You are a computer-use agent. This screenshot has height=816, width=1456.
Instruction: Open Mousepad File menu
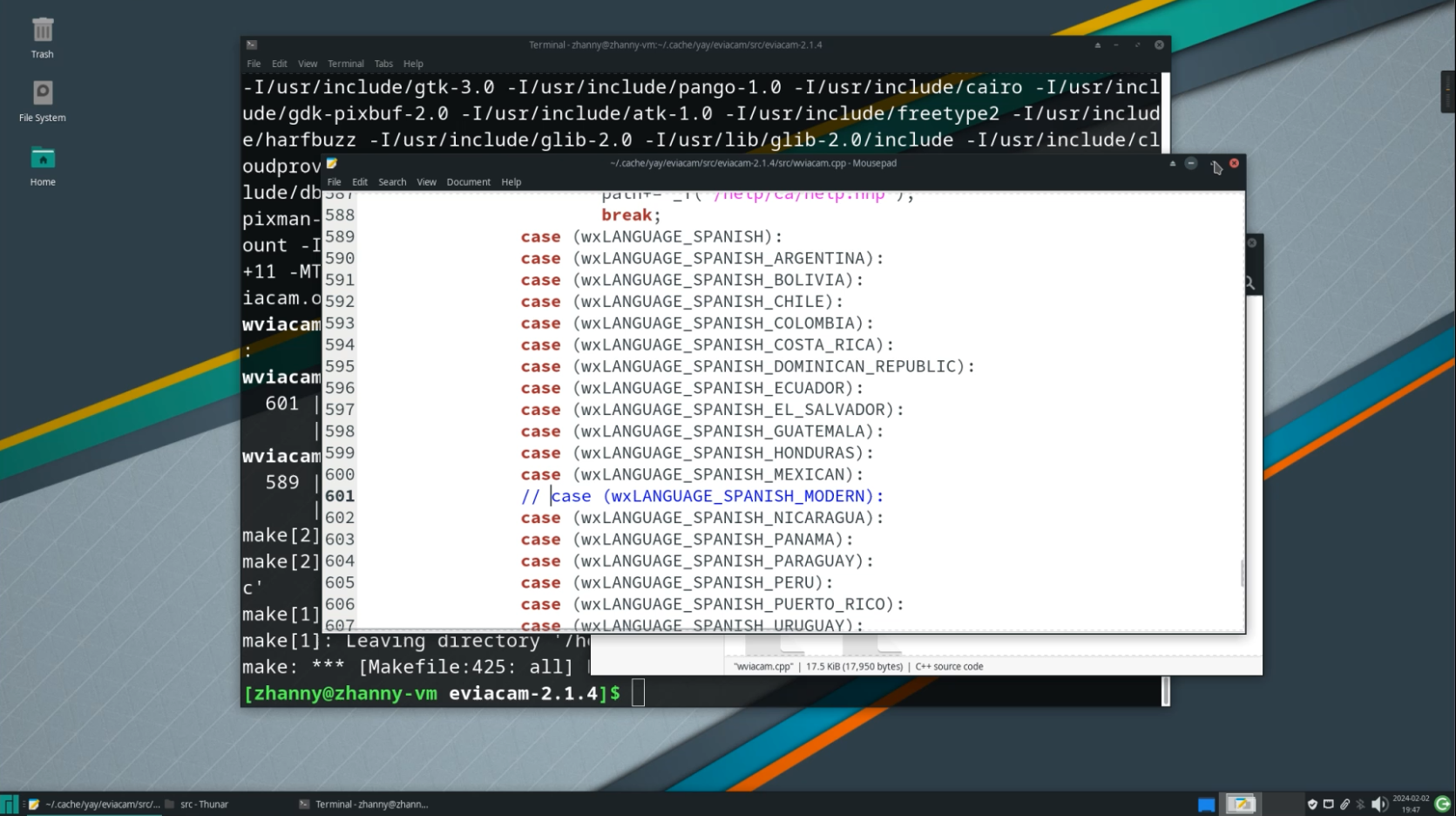point(334,182)
